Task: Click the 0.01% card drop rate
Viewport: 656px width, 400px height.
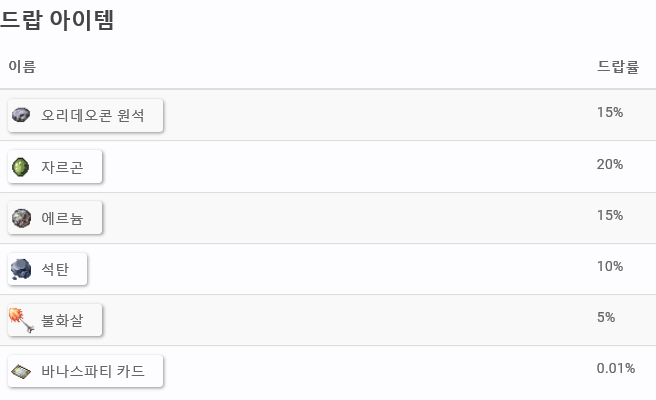Action: point(616,368)
